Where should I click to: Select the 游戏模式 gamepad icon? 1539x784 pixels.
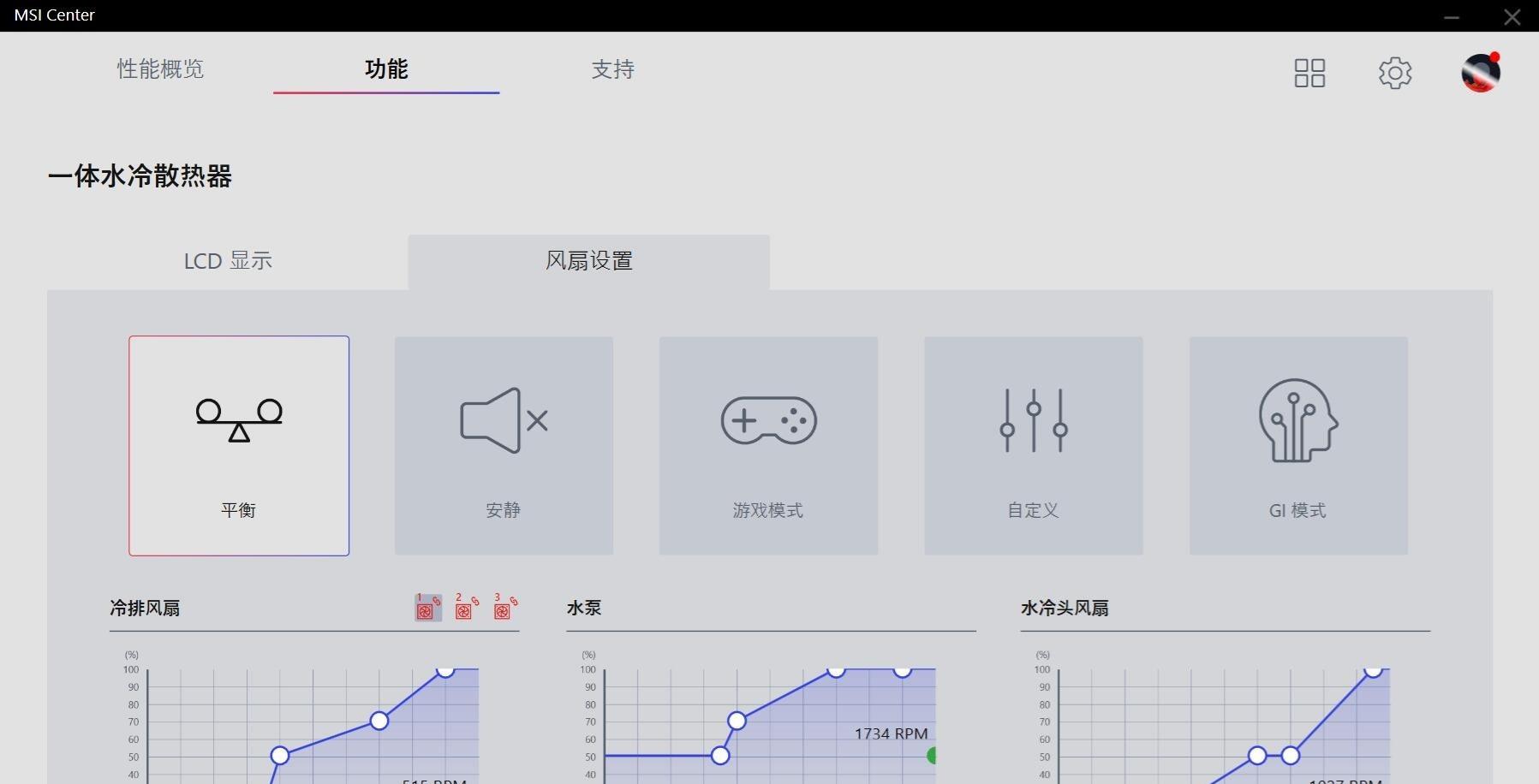[x=768, y=420]
